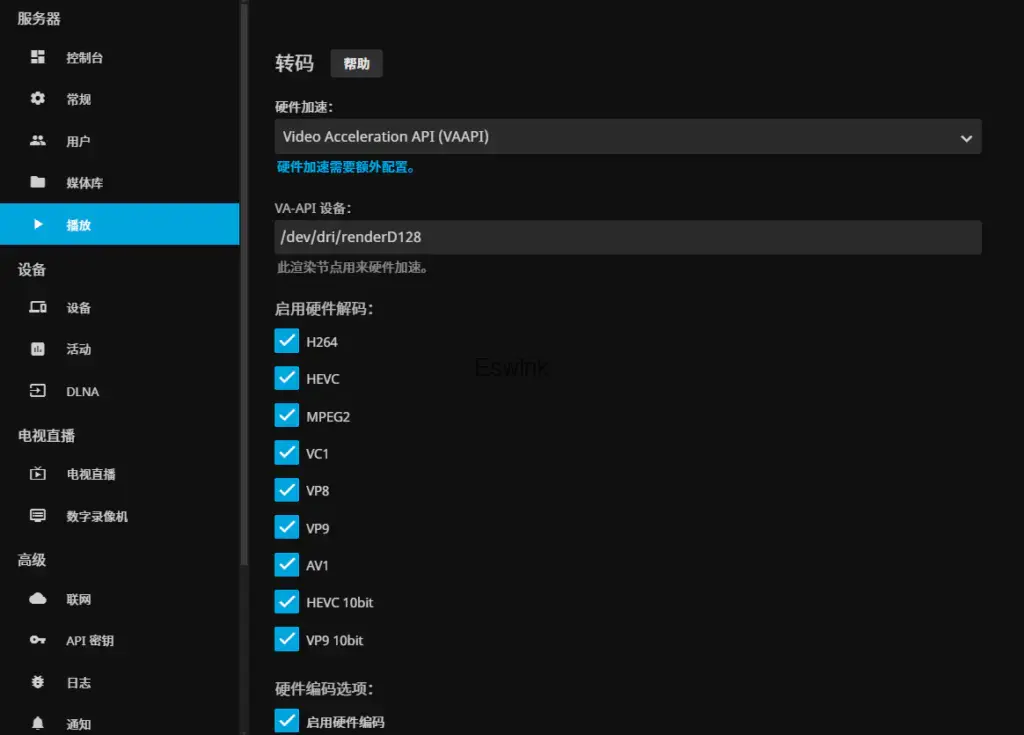Open the 电视直播 live TV menu item
The width and height of the screenshot is (1024, 735).
91,474
